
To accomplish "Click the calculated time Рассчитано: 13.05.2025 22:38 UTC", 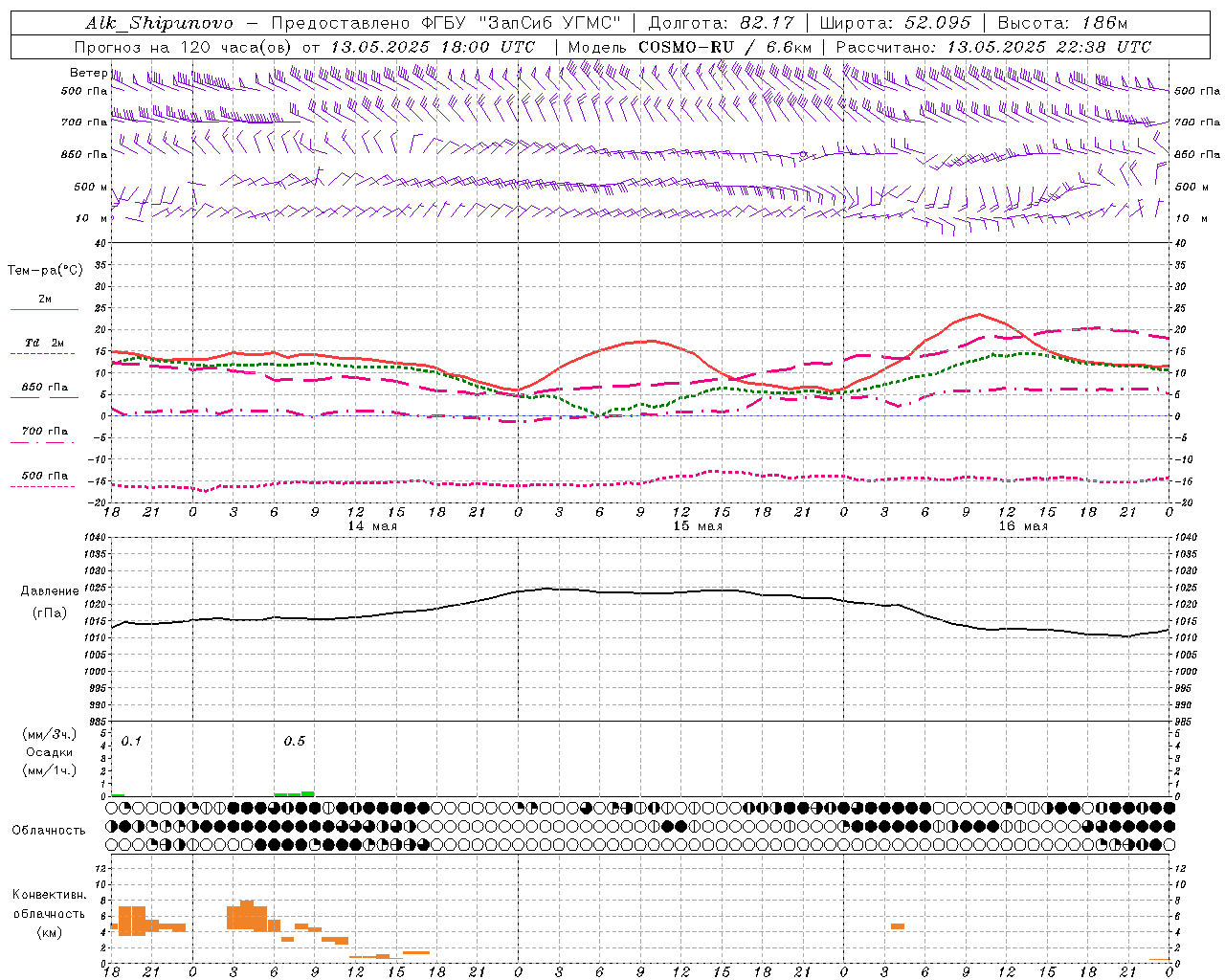I will click(993, 47).
